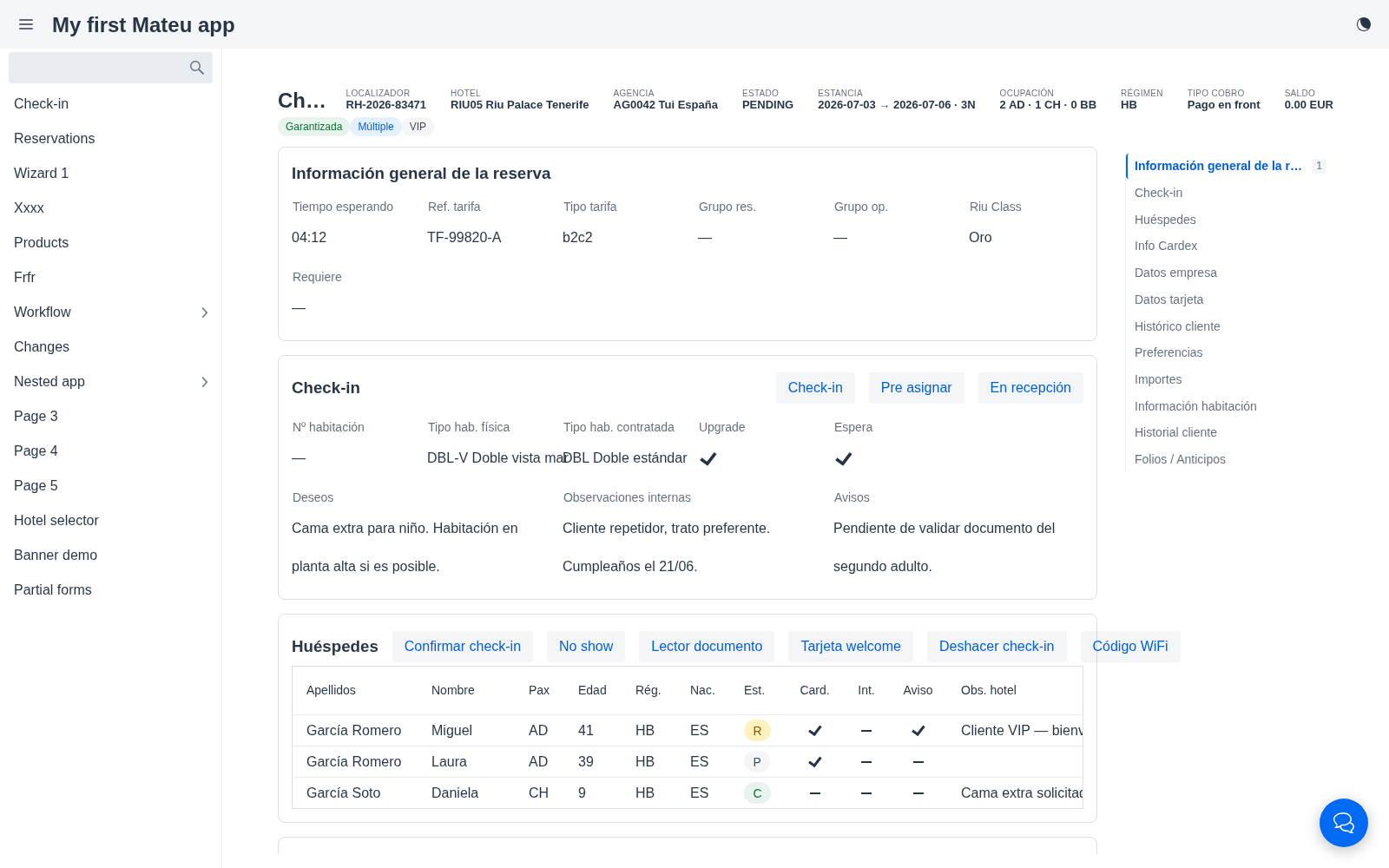Jump to Check-in section anchor

coord(1158,193)
